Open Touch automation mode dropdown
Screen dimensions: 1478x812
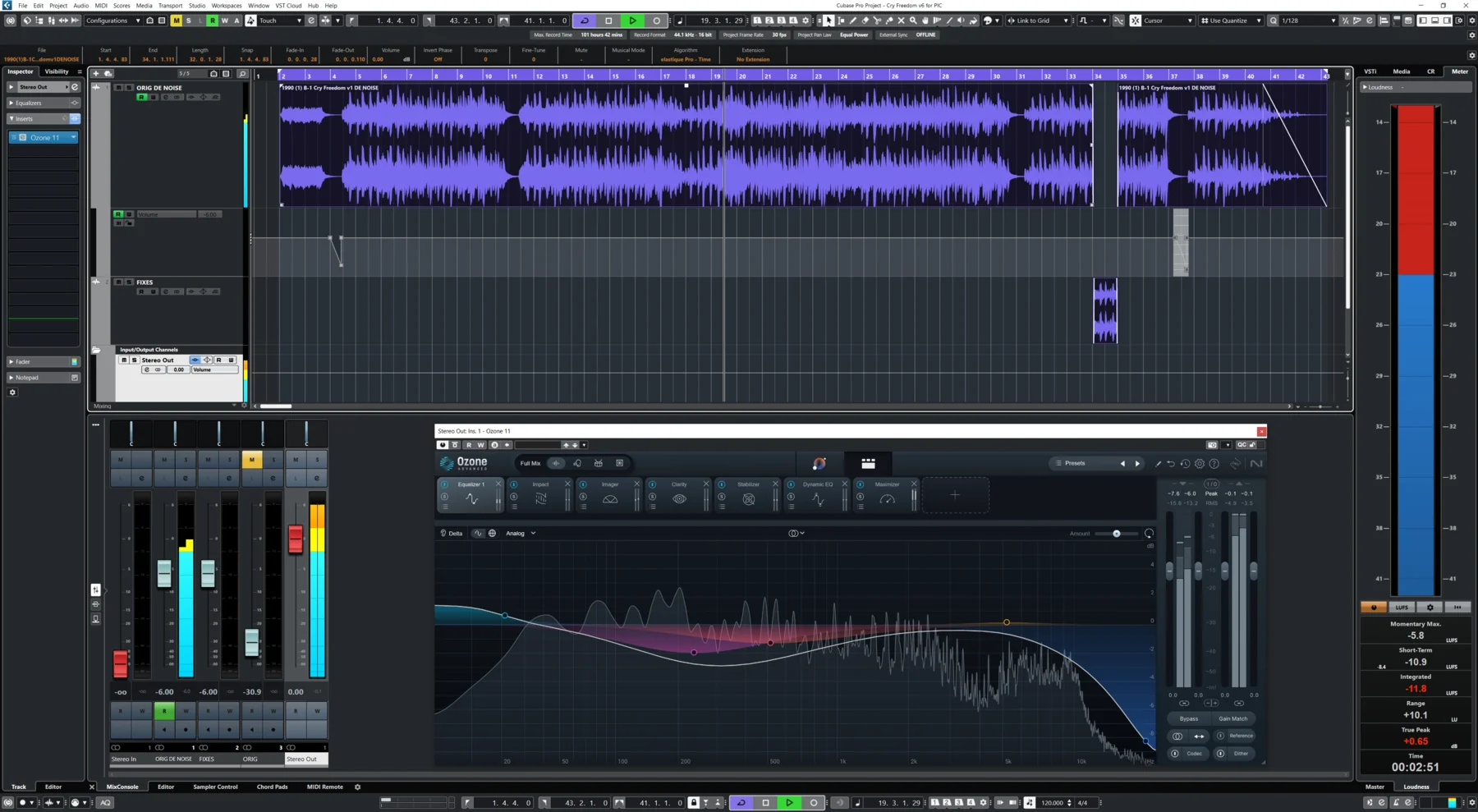point(280,21)
